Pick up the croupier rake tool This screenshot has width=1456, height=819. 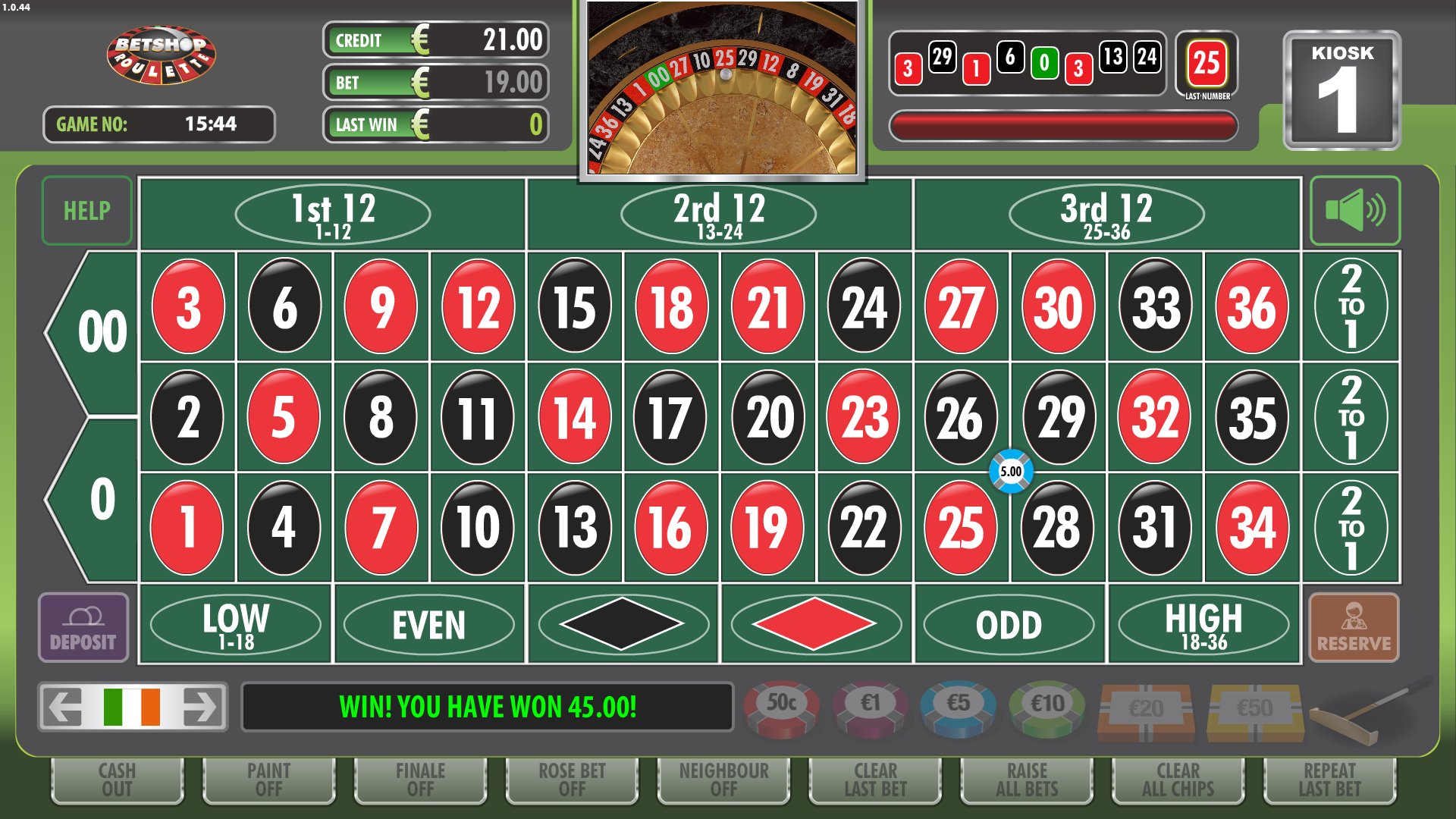tap(1370, 711)
